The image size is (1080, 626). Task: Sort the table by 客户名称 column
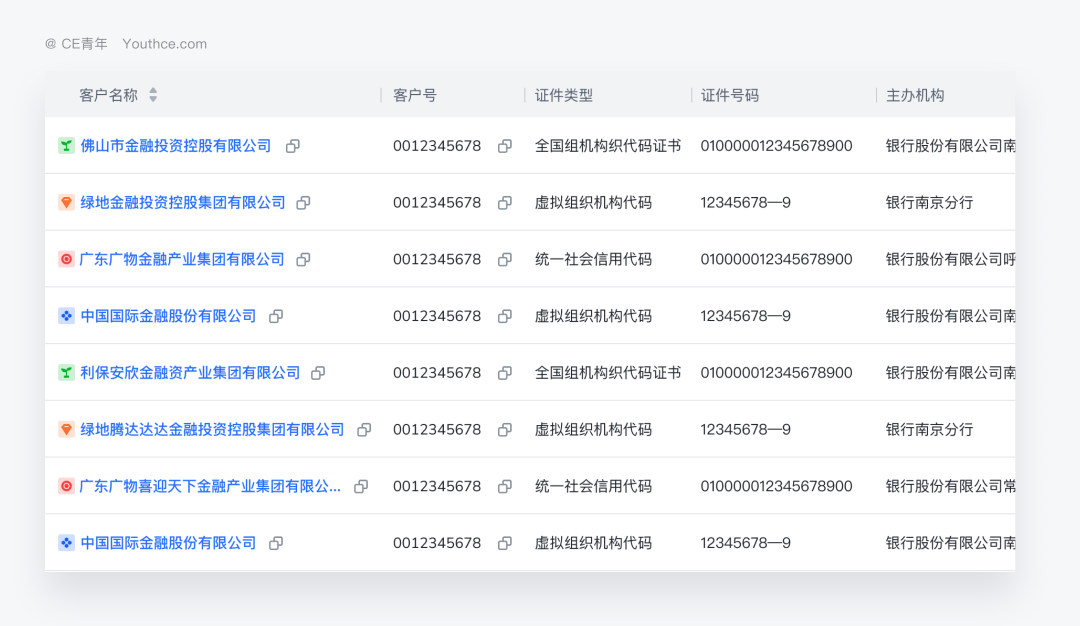pos(153,95)
